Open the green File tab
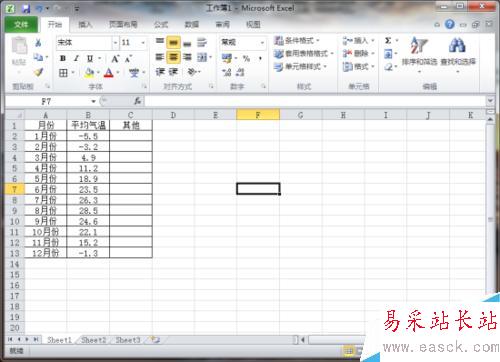The width and height of the screenshot is (500, 362). click(21, 24)
